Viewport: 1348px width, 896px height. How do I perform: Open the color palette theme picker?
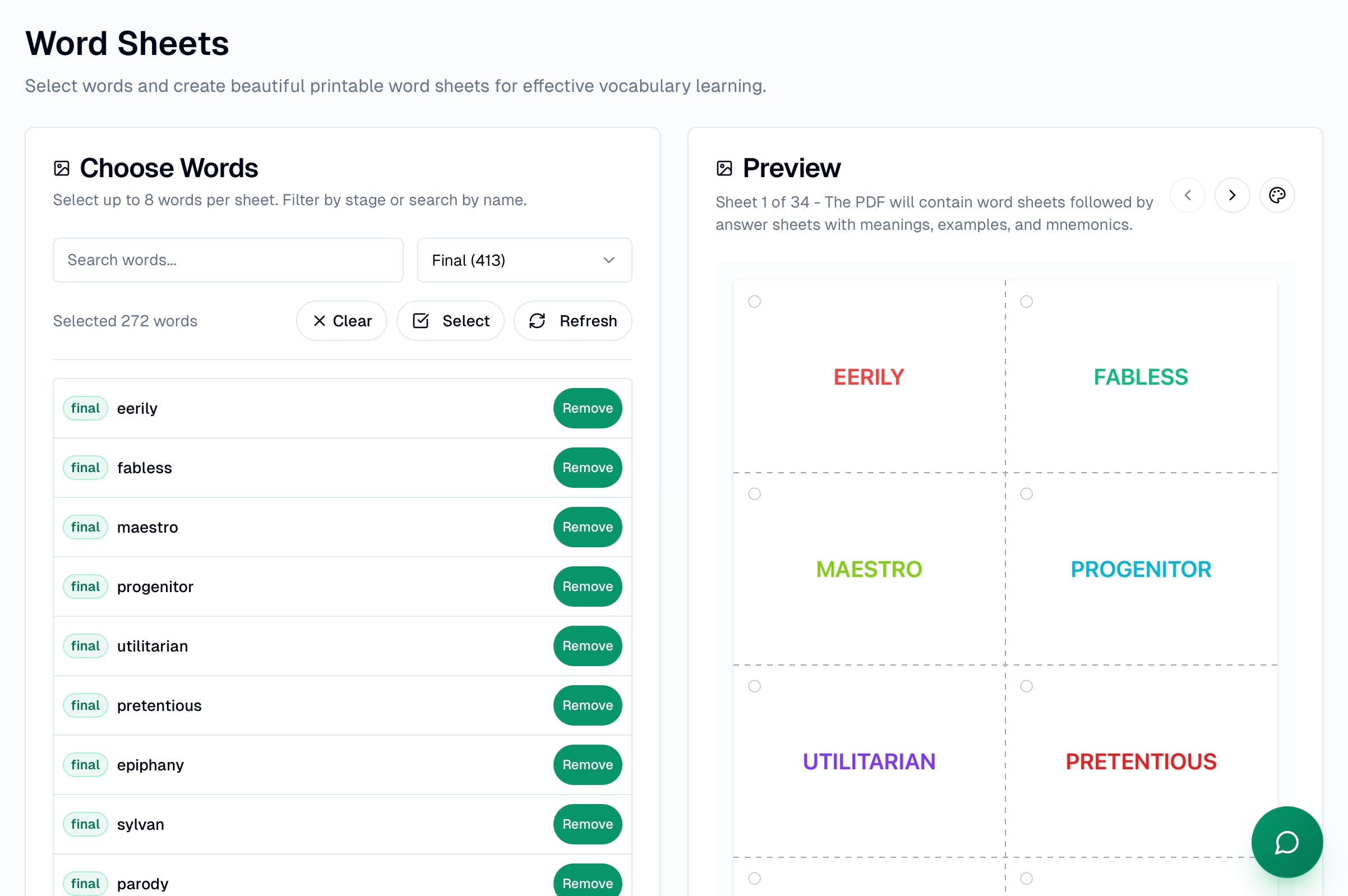click(x=1277, y=196)
